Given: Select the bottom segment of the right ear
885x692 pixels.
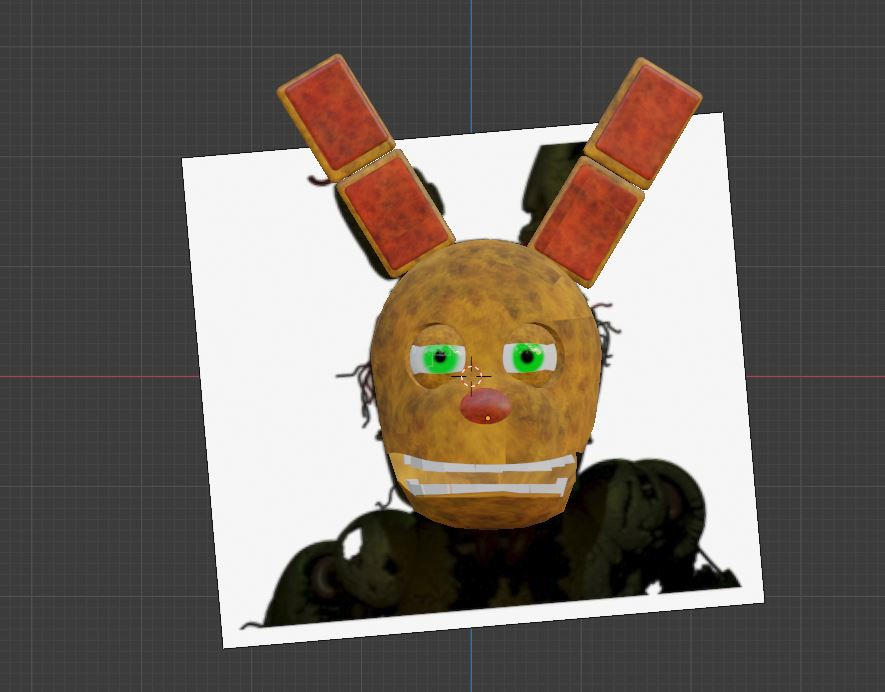Looking at the screenshot, I should pyautogui.click(x=586, y=222).
